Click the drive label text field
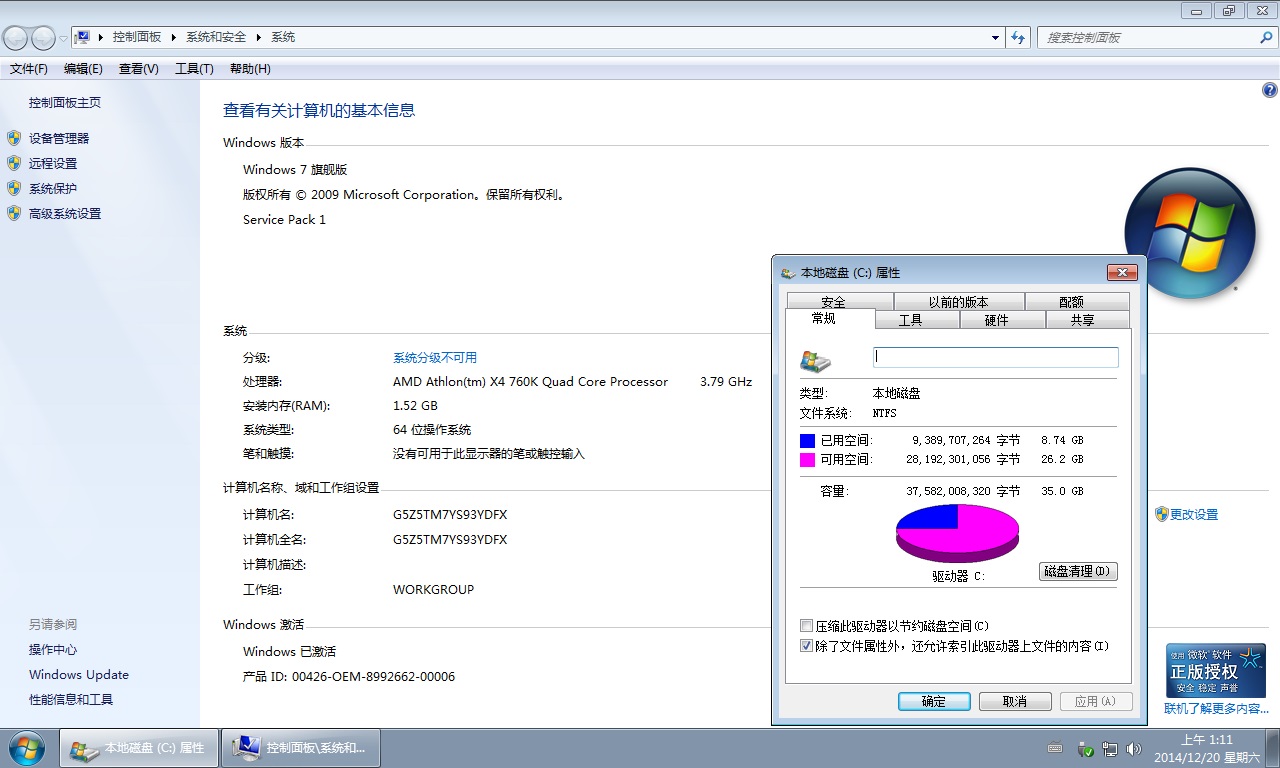1280x768 pixels. [995, 357]
